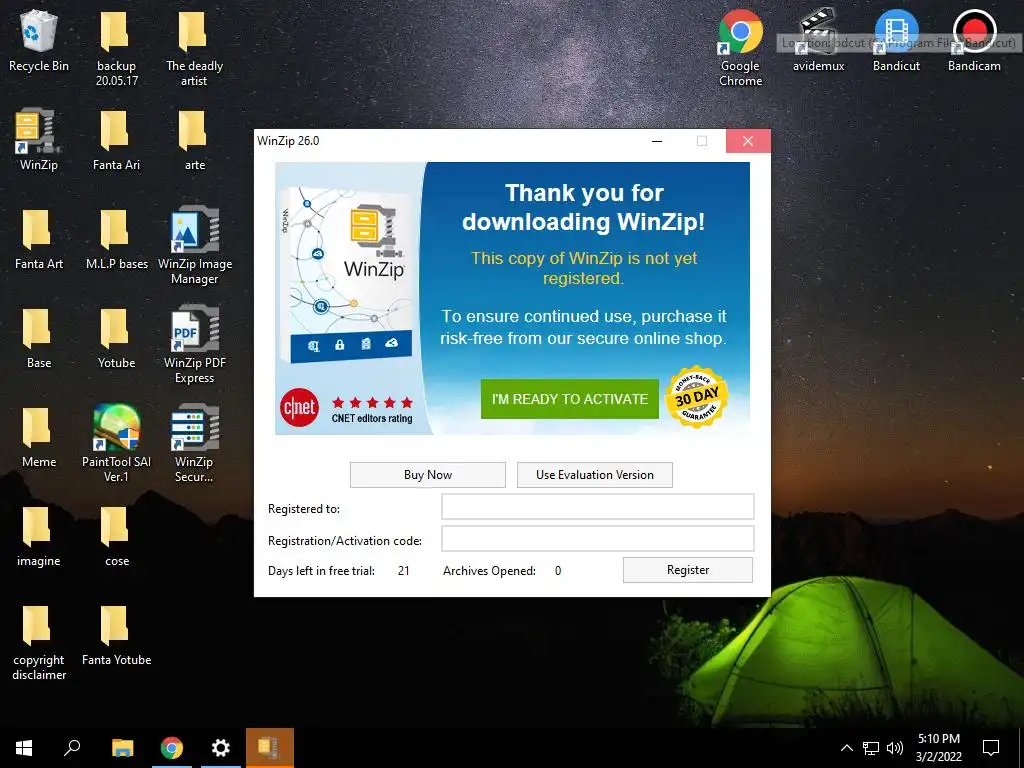
Task: Select the Fanta Art folder
Action: [39, 240]
